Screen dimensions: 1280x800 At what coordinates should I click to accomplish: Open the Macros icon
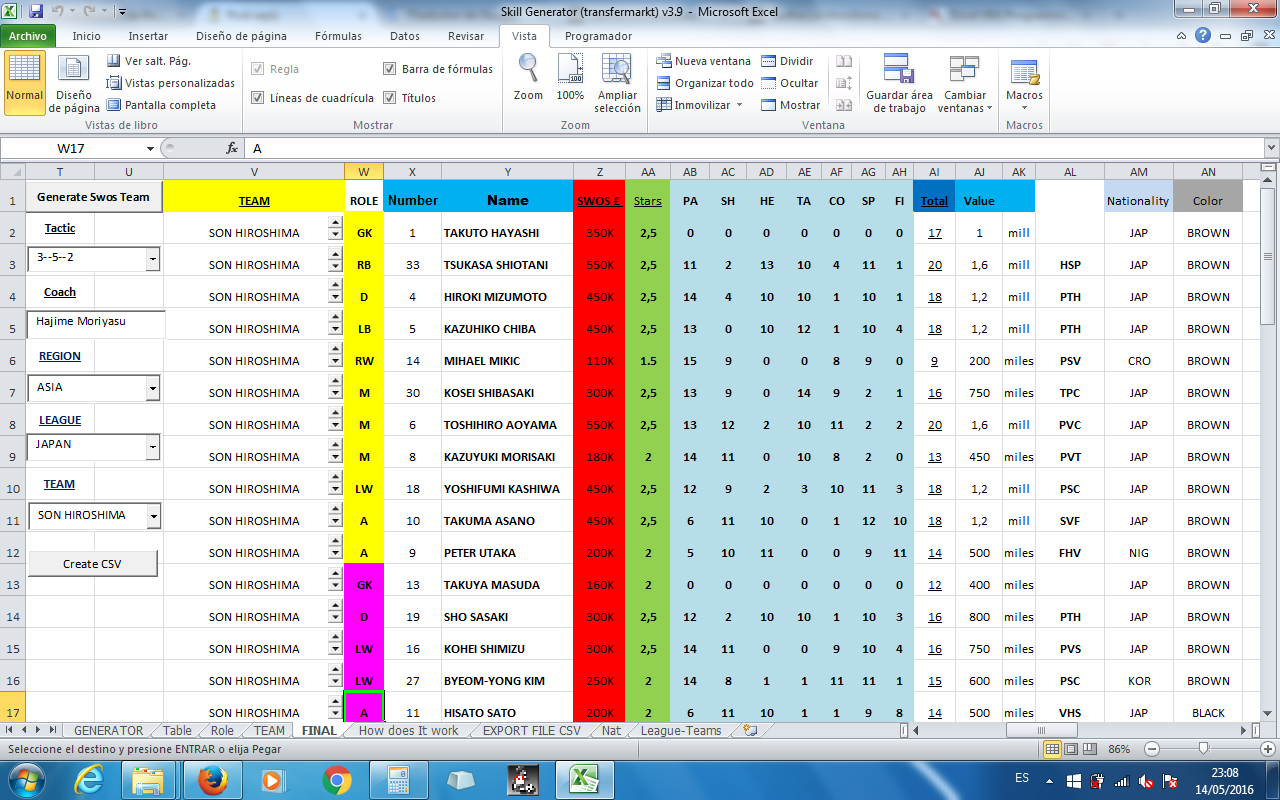point(1024,74)
